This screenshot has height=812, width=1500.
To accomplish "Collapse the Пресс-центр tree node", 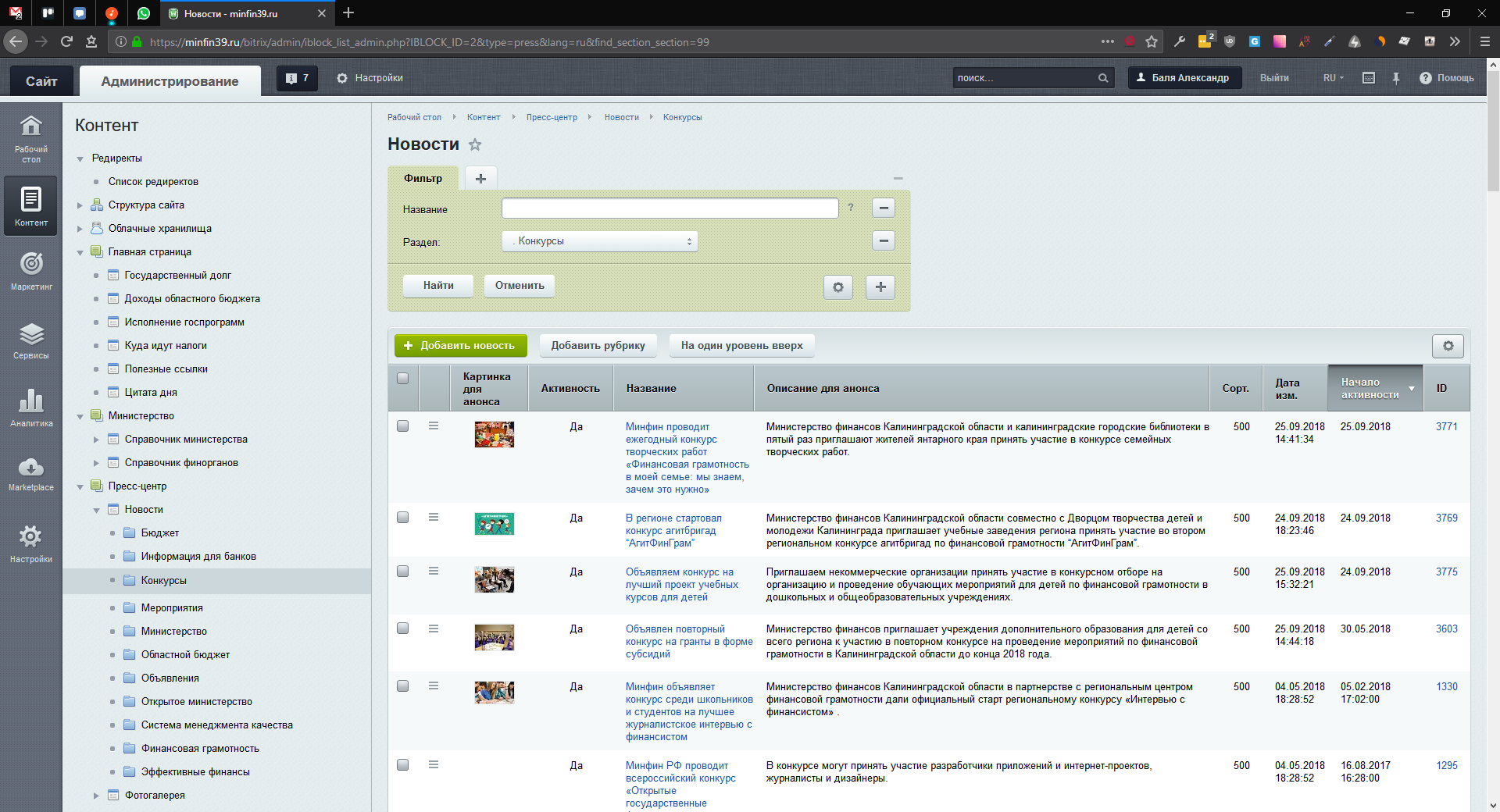I will point(80,486).
